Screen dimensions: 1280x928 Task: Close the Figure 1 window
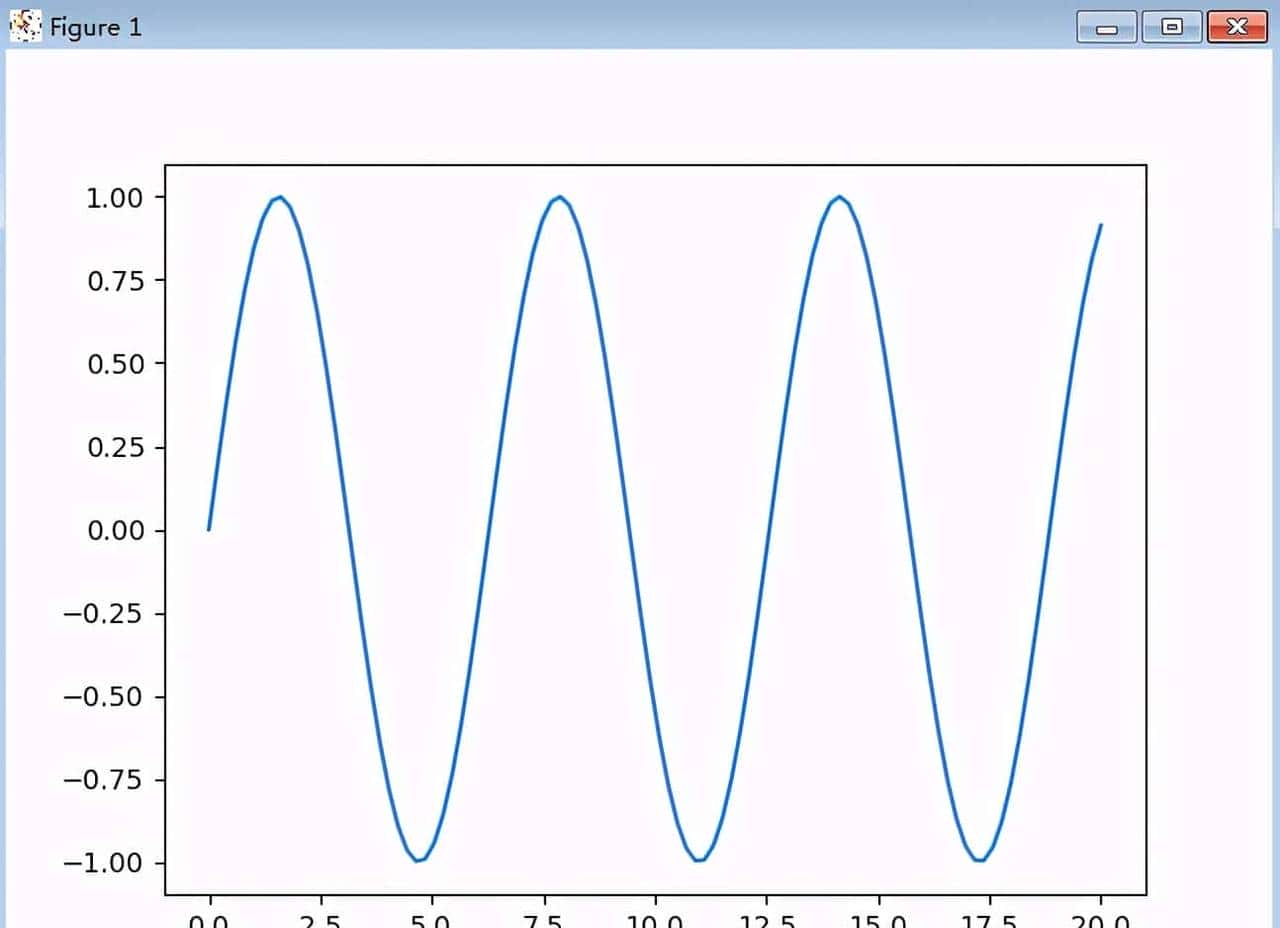click(1237, 27)
